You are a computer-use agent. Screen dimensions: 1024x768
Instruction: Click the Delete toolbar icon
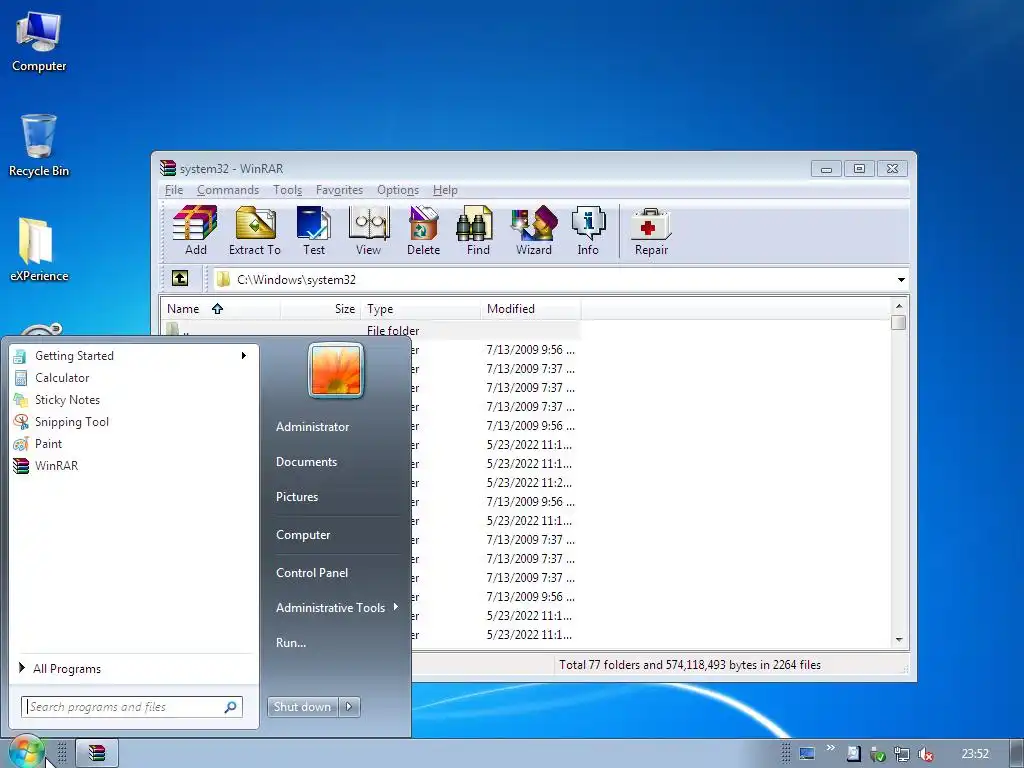(x=423, y=231)
